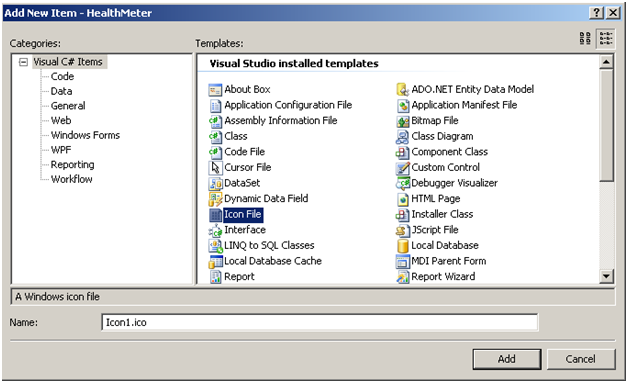Select the Cursor File arrow icon
This screenshot has width=628, height=383.
point(215,168)
